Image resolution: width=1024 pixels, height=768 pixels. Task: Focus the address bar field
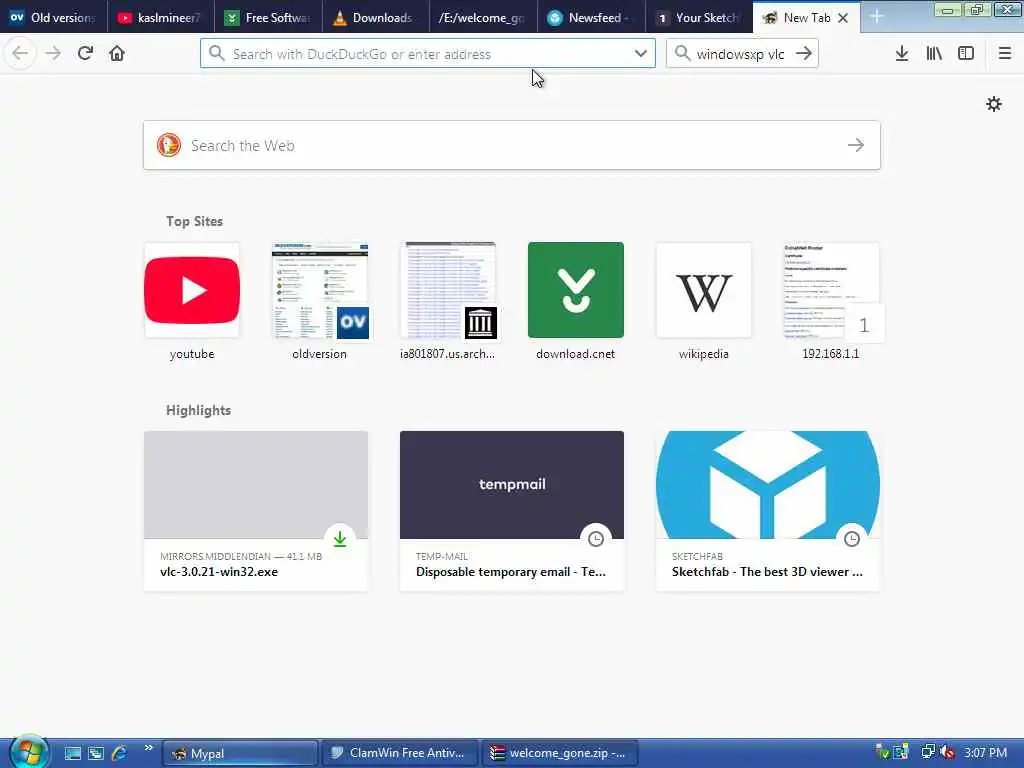[x=428, y=54]
